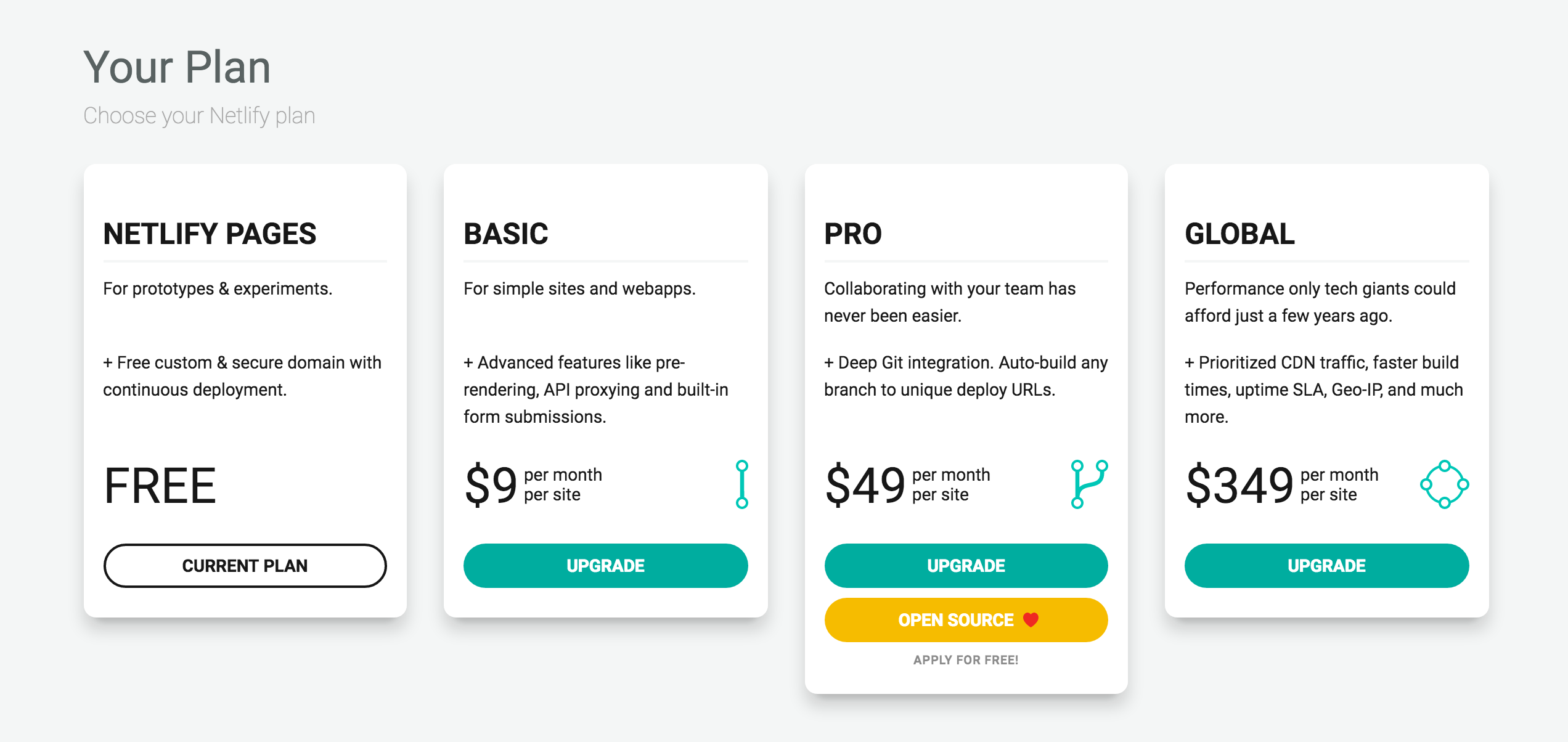Viewport: 1568px width, 742px height.
Task: Click the Pro plan Git branch icon
Action: pyautogui.click(x=1088, y=484)
